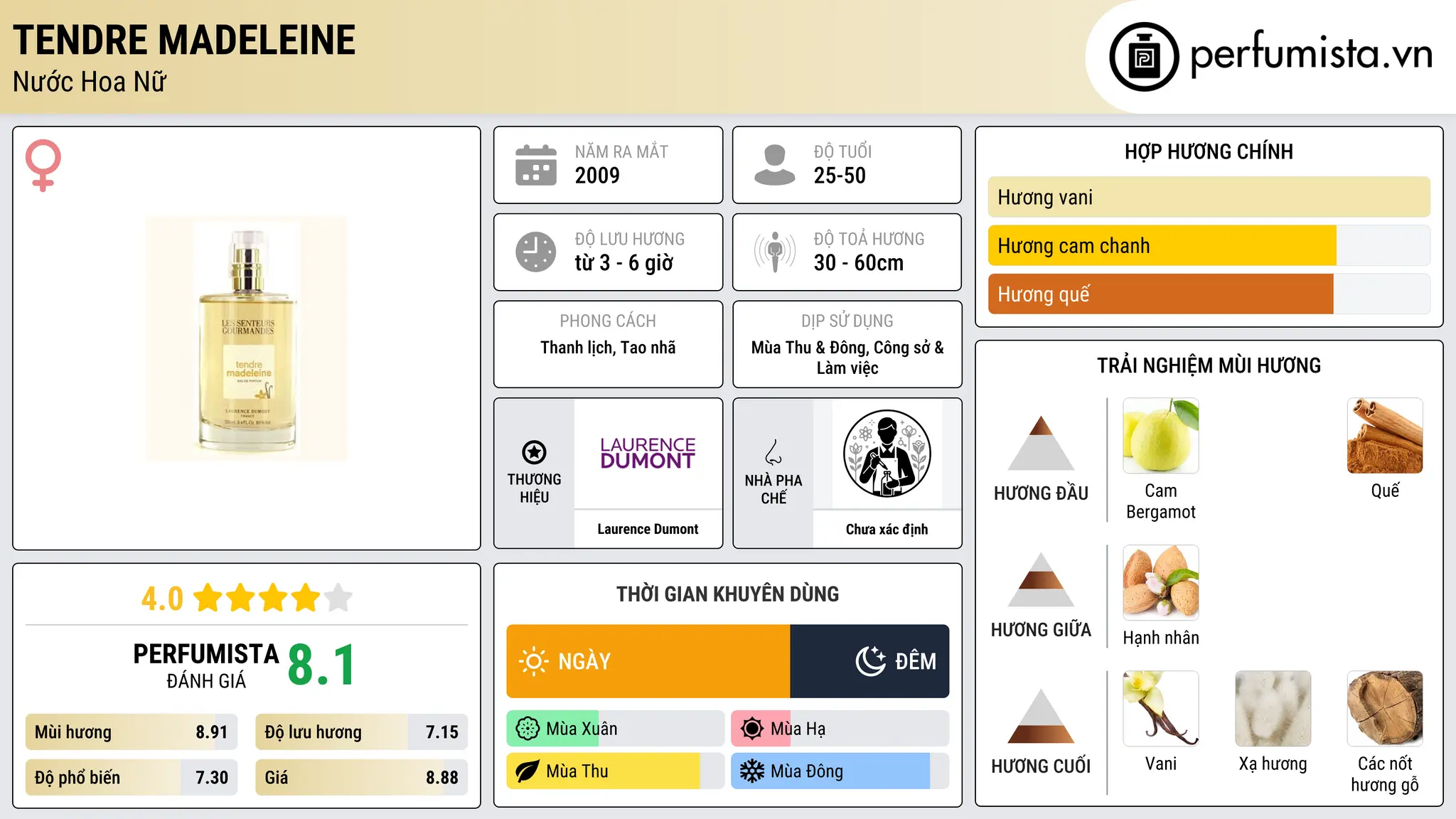Click the Laurence Dumont brand logo
1456x819 pixels.
648,453
